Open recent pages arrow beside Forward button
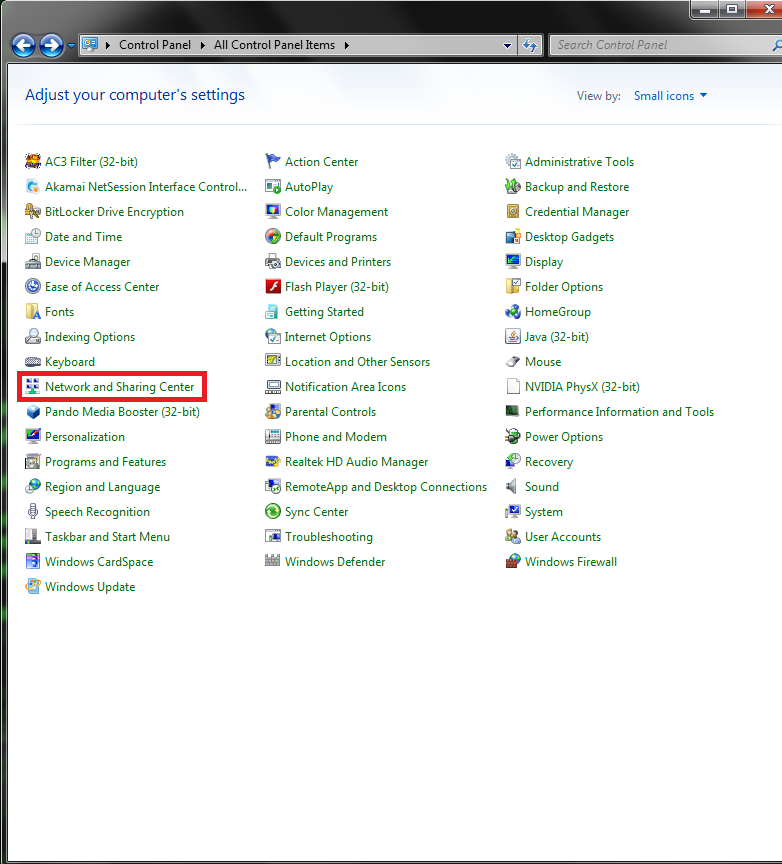 71,46
